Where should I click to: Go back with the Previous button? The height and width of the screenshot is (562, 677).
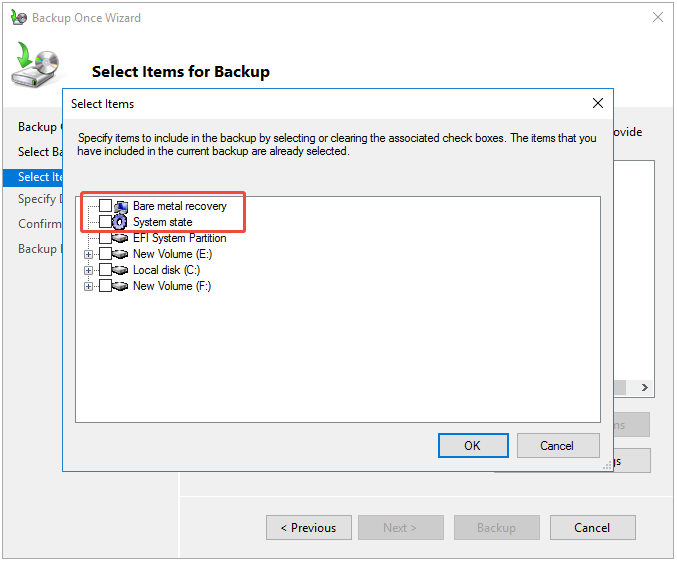pyautogui.click(x=308, y=528)
